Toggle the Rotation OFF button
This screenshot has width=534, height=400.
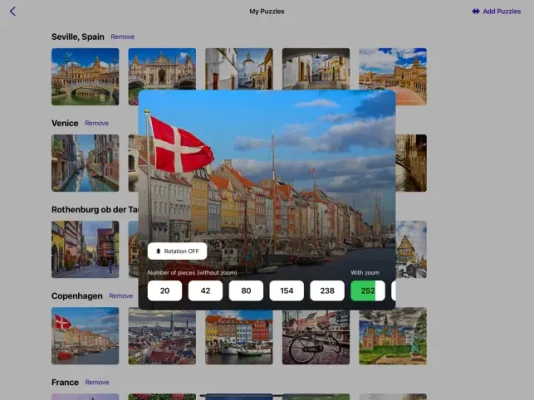coord(177,251)
